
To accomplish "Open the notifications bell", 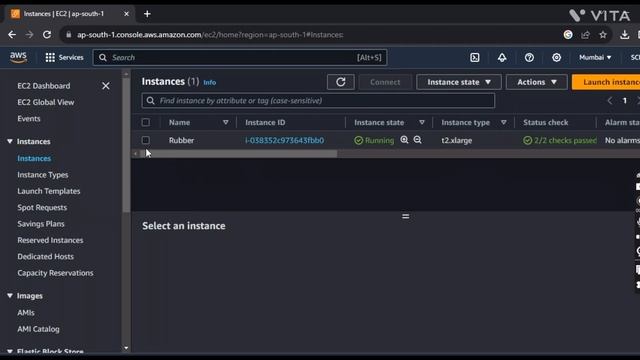I will coord(502,58).
